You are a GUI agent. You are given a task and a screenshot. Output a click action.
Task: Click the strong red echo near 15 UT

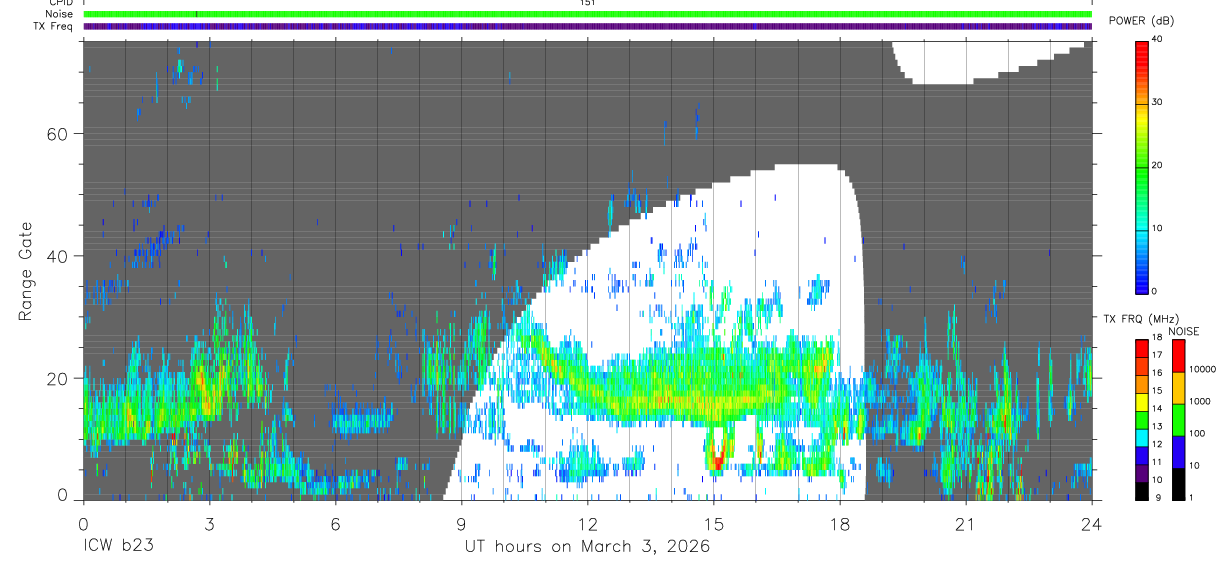tap(717, 461)
